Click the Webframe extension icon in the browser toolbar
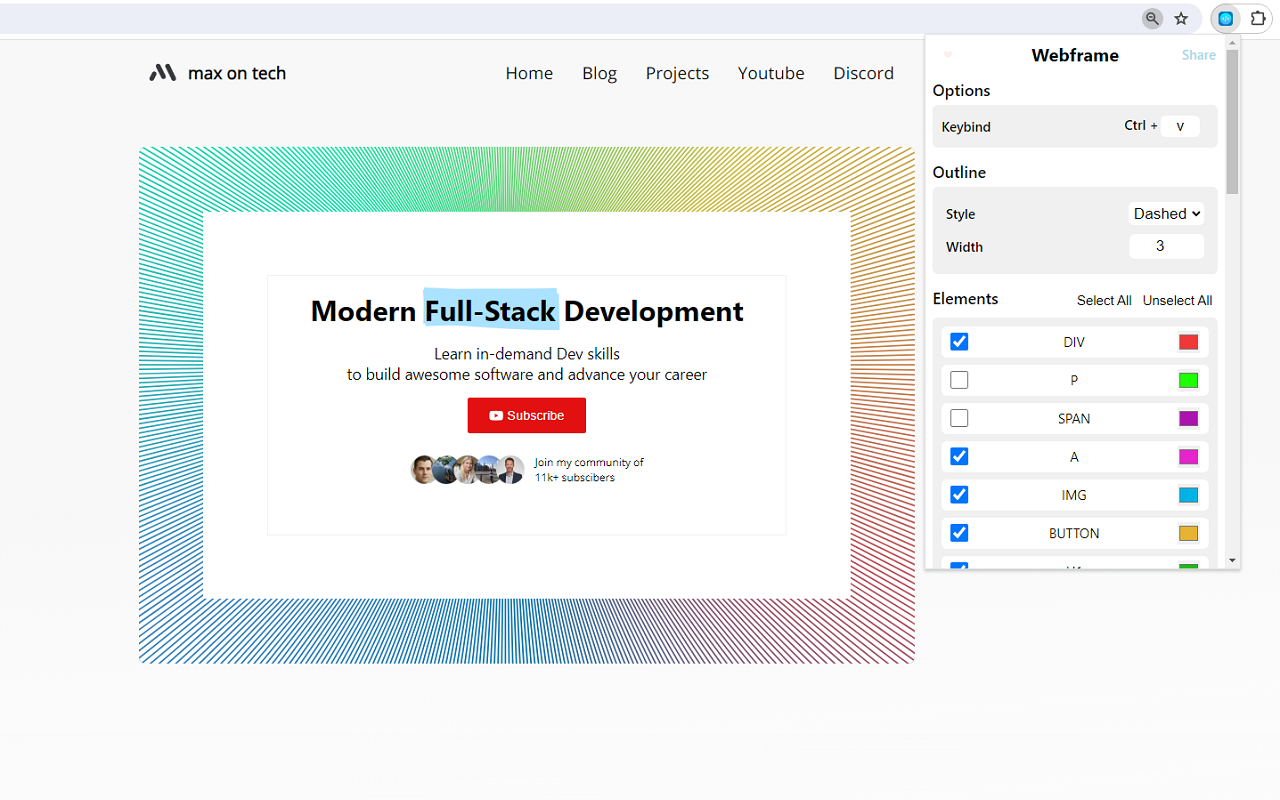This screenshot has width=1280, height=800. 1225,18
